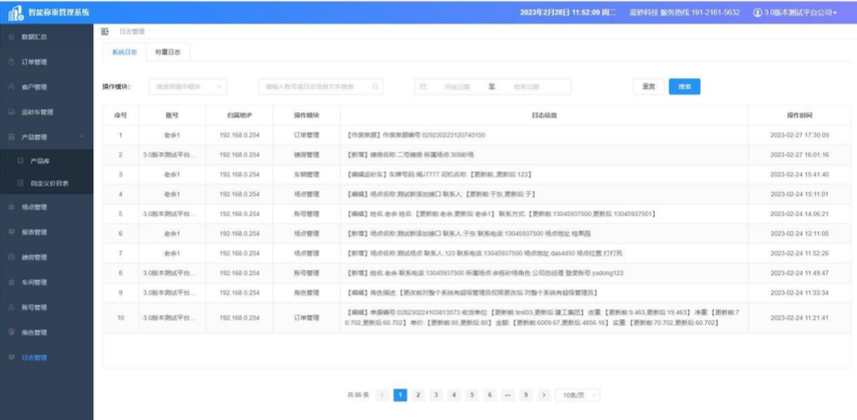Click the 账号管理 user icon

pyautogui.click(x=11, y=307)
